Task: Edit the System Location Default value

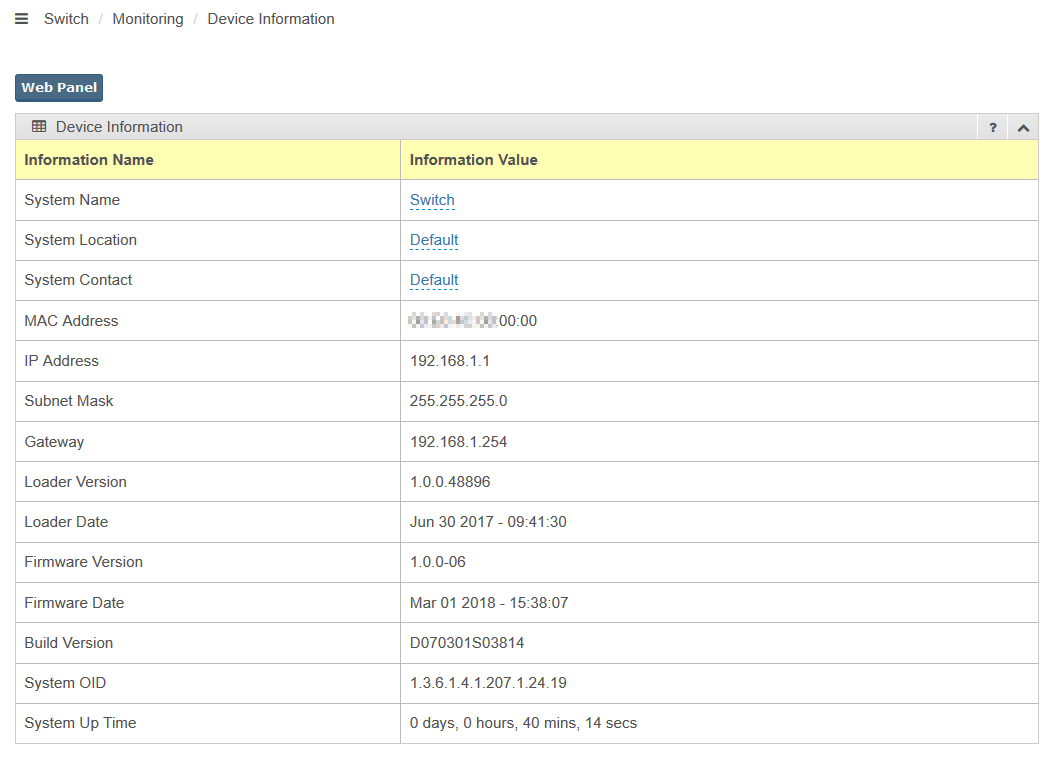Action: point(434,240)
